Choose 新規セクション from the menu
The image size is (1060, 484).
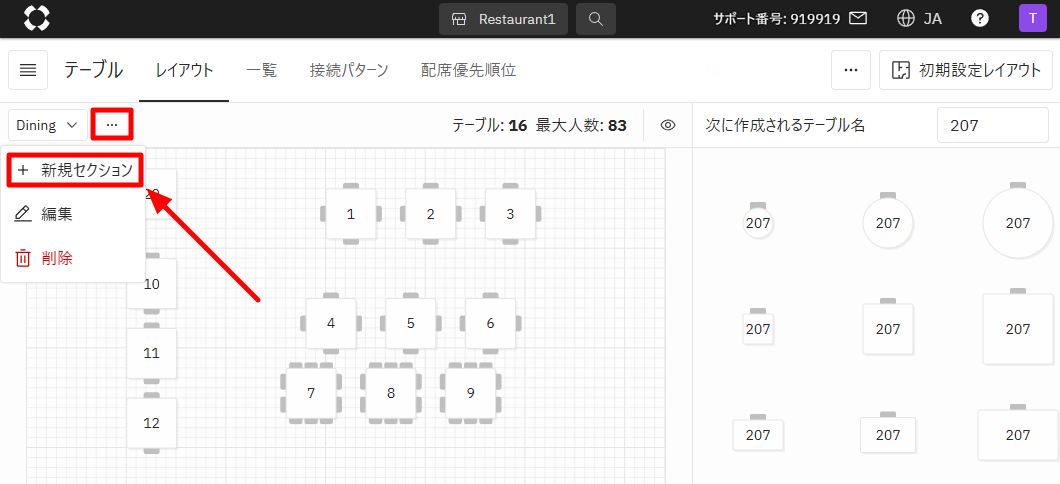tap(75, 170)
